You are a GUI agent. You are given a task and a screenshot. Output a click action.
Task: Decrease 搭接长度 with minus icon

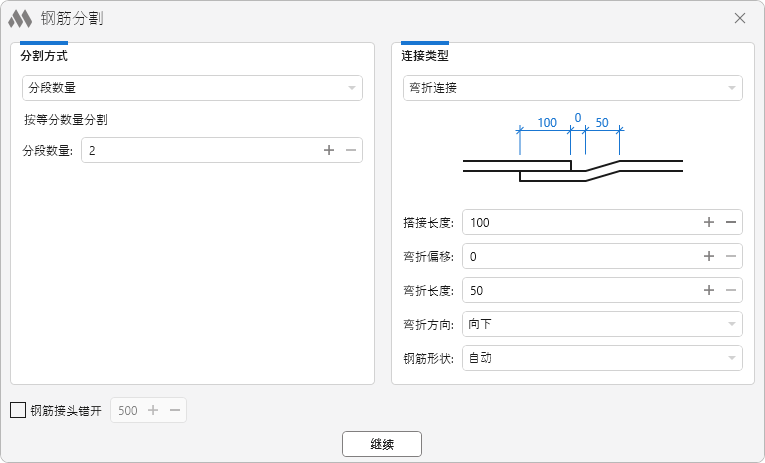point(731,222)
